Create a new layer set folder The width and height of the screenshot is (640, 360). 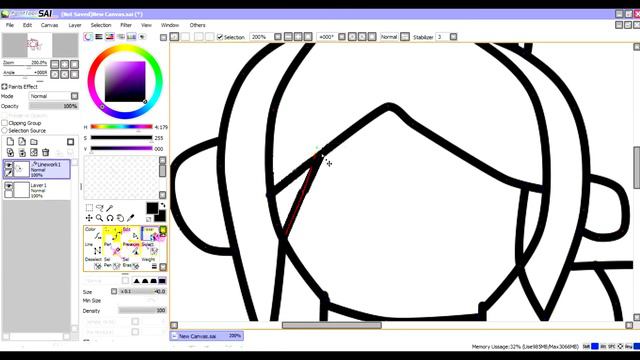click(34, 142)
